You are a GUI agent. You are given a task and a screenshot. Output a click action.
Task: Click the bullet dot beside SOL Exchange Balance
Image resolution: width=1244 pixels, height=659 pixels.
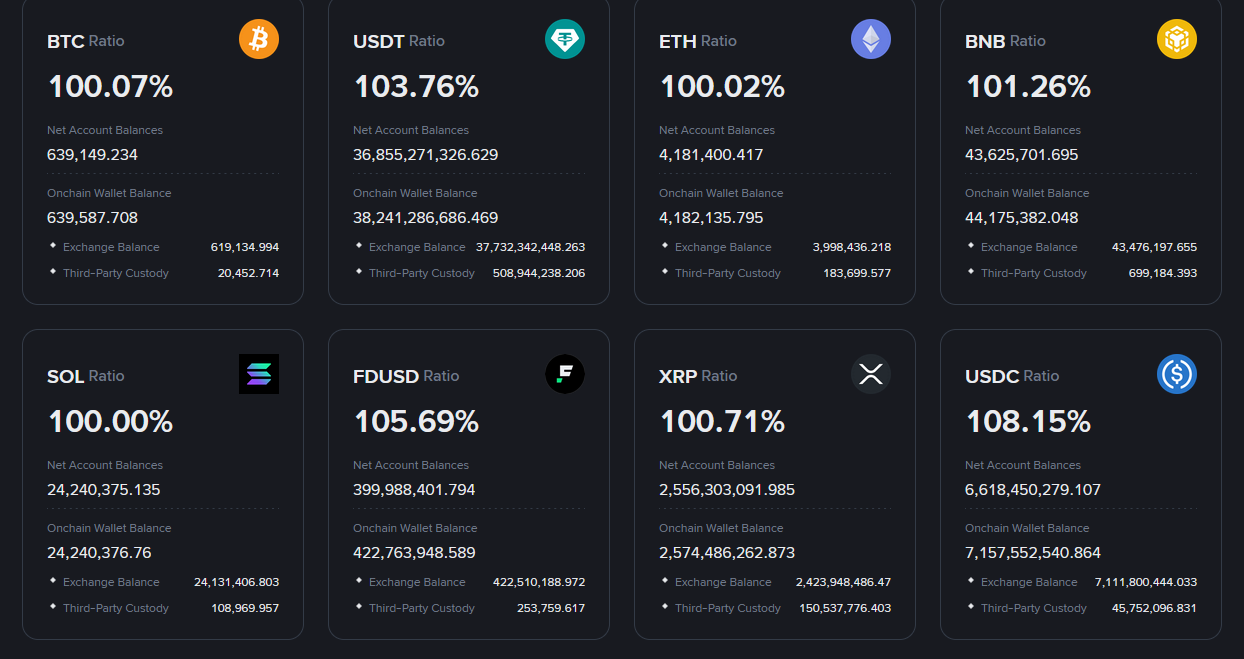[x=51, y=581]
